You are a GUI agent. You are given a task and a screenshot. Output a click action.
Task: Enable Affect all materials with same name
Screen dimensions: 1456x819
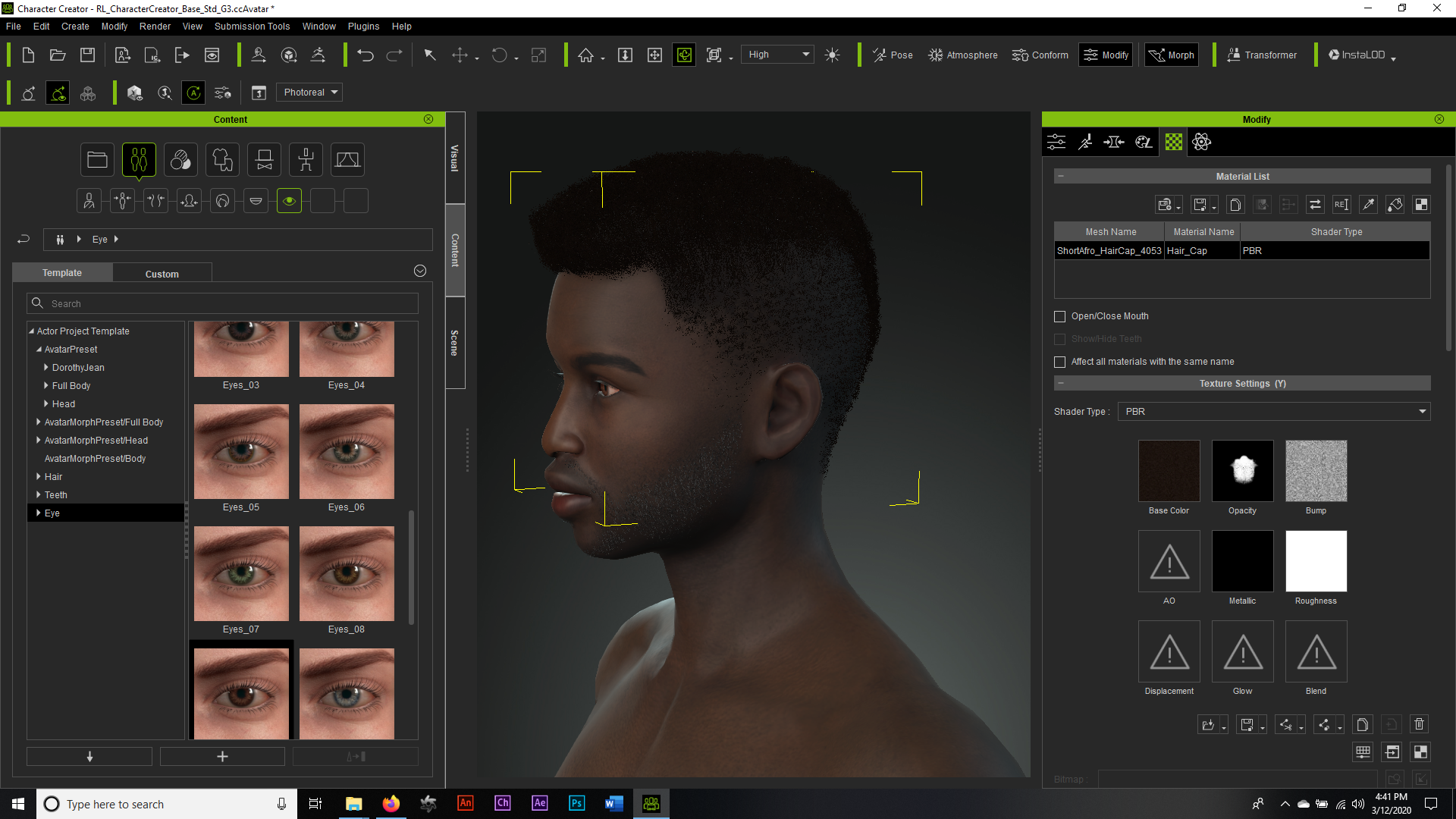click(x=1059, y=362)
